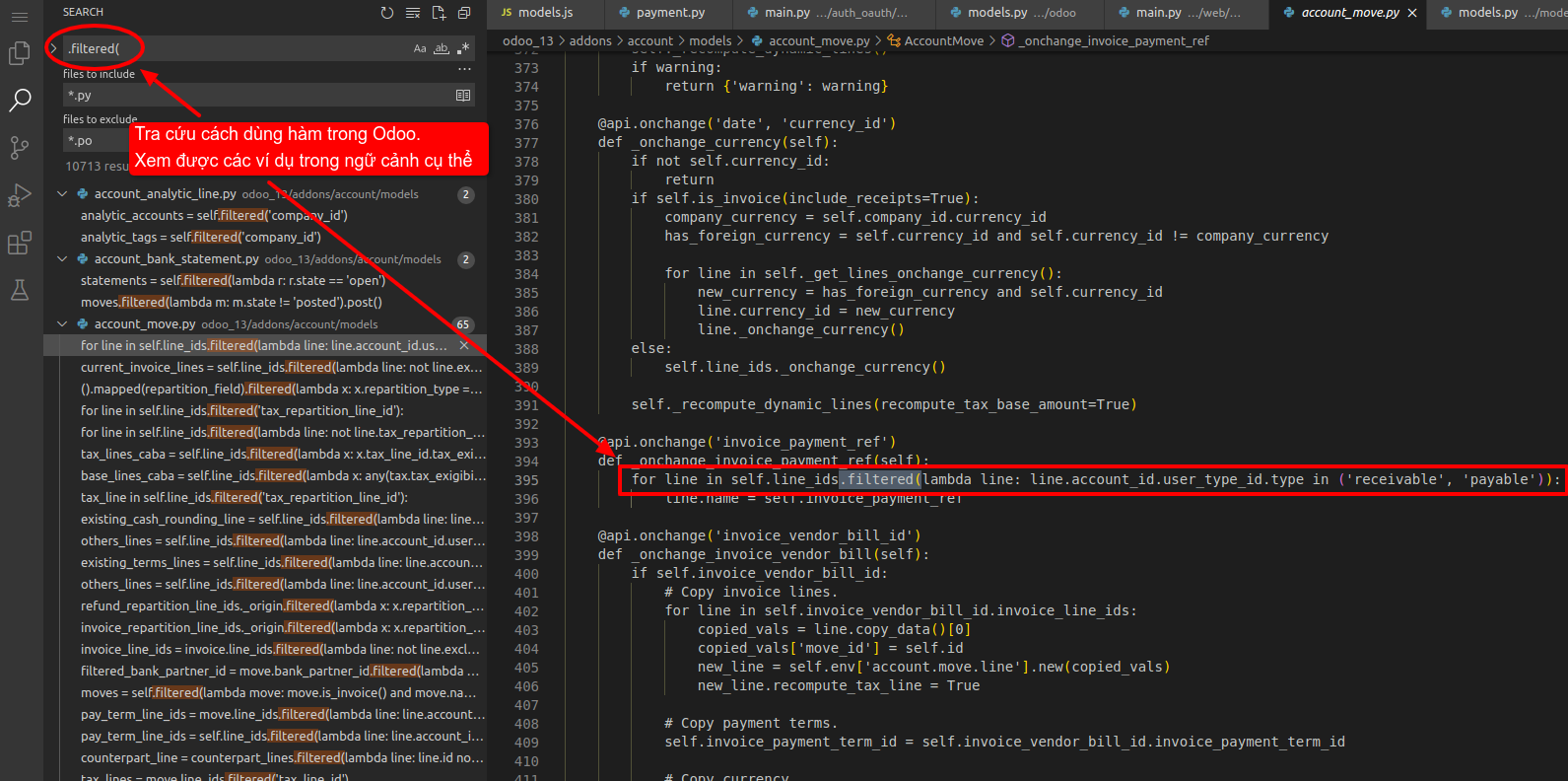Toggle search only in open editors icon
Image resolution: width=1568 pixels, height=781 pixels.
click(463, 96)
